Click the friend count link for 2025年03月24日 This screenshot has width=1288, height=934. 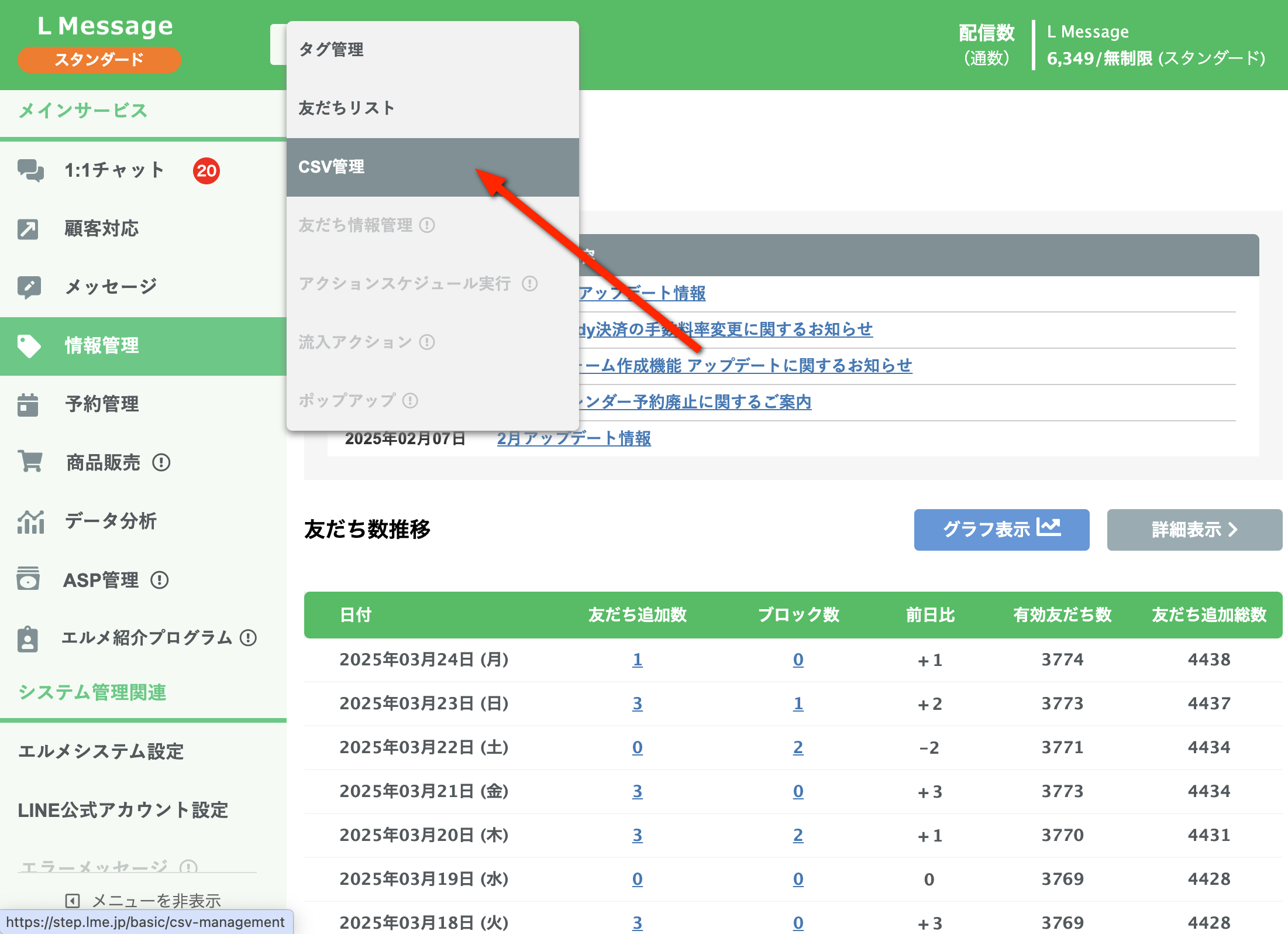tap(638, 660)
